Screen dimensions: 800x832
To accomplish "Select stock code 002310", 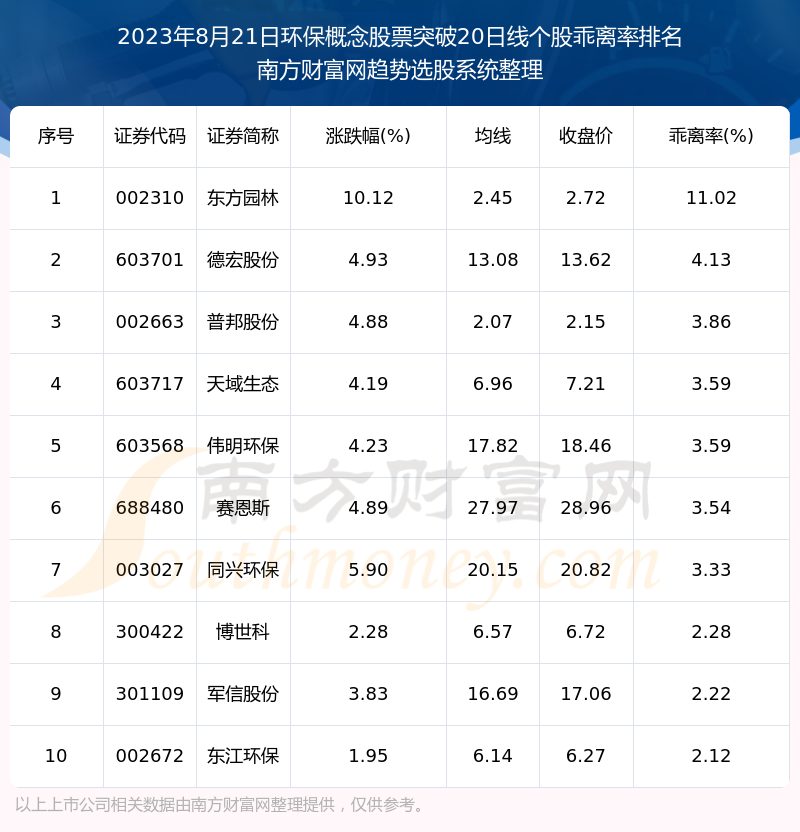I will 150,198.
